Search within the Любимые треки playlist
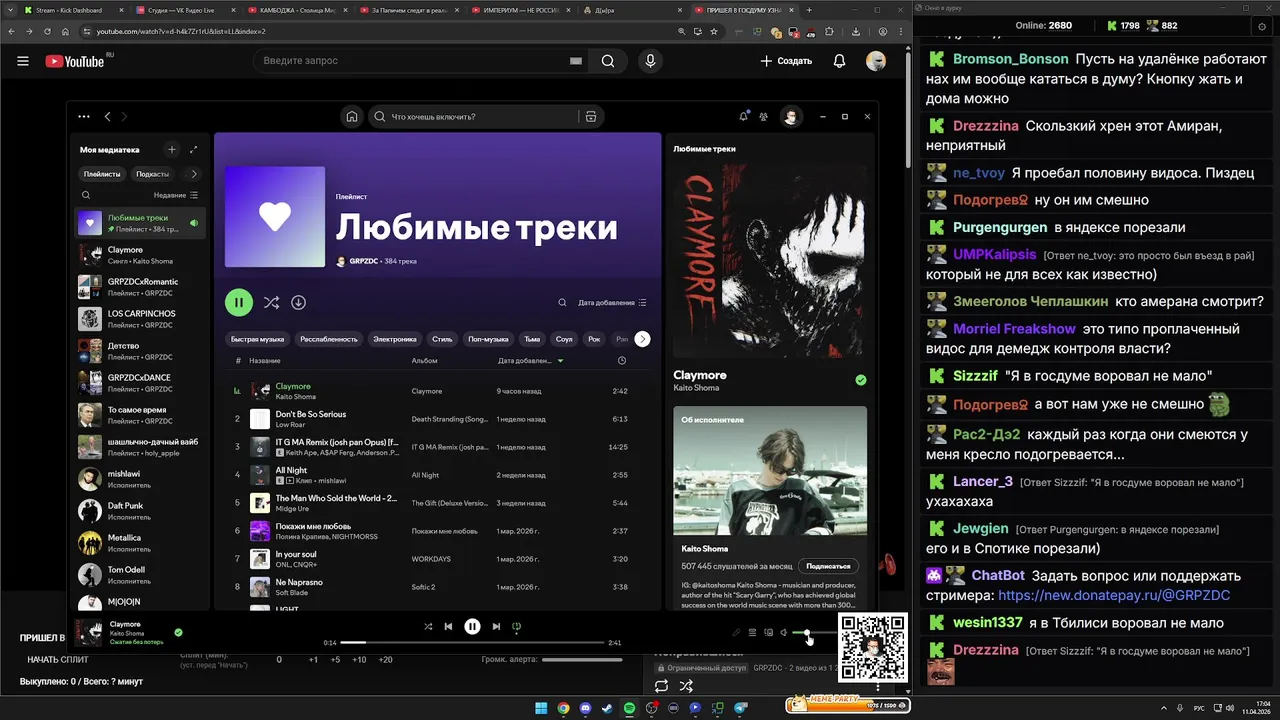The height and width of the screenshot is (720, 1280). point(562,302)
